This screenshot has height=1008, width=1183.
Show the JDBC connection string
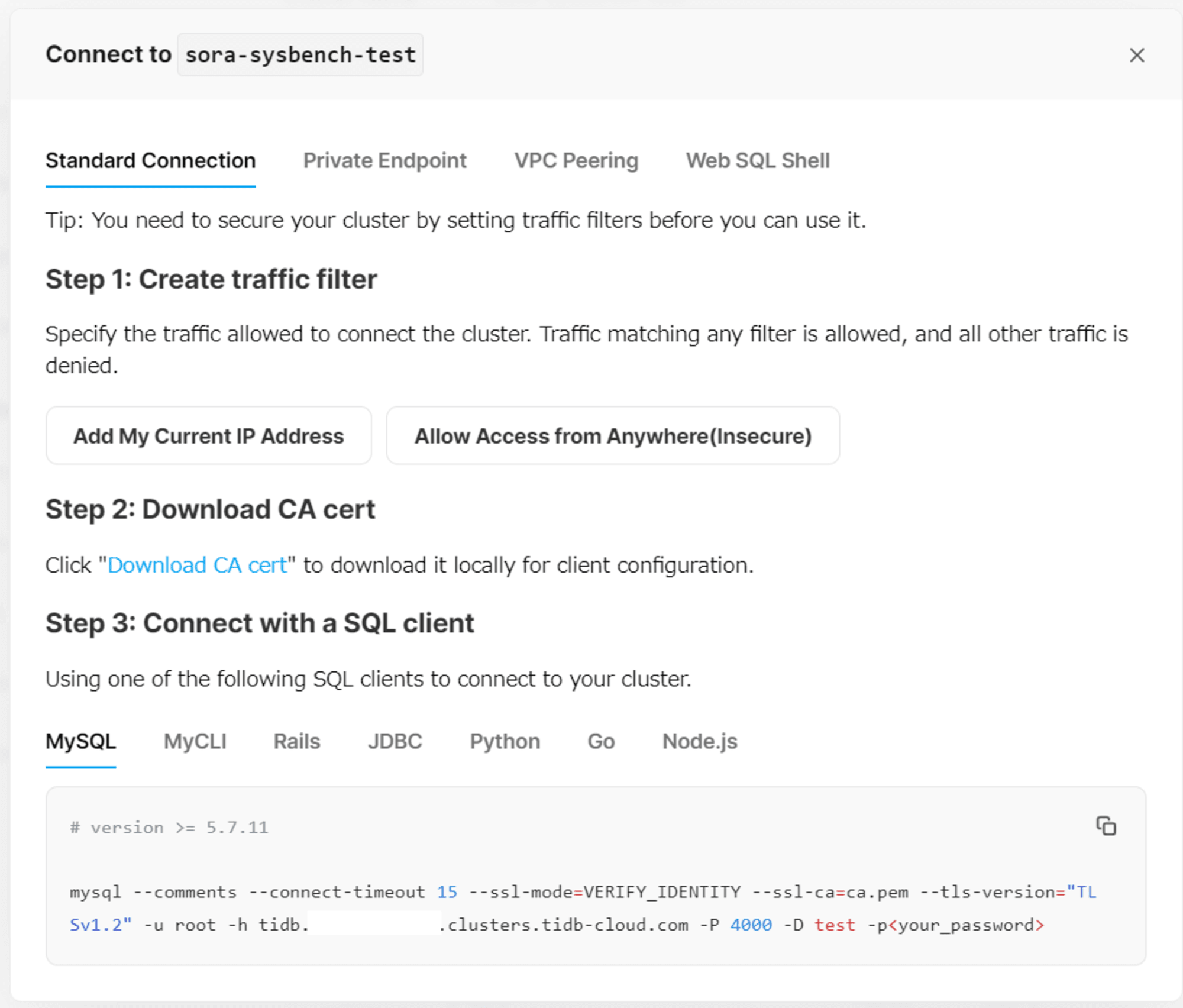pos(395,742)
